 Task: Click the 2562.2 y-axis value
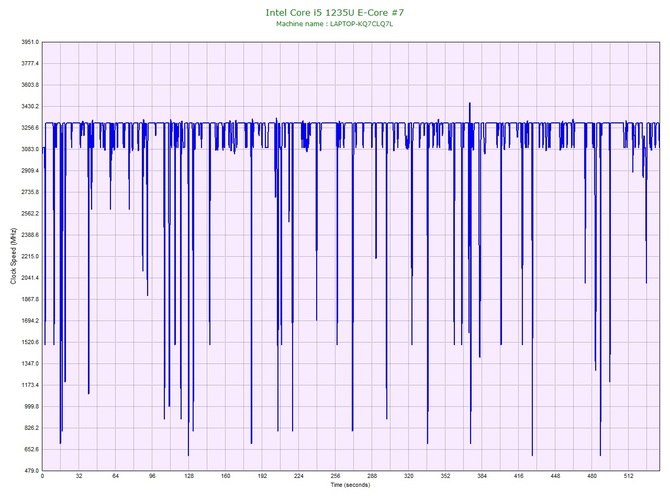pyautogui.click(x=30, y=213)
